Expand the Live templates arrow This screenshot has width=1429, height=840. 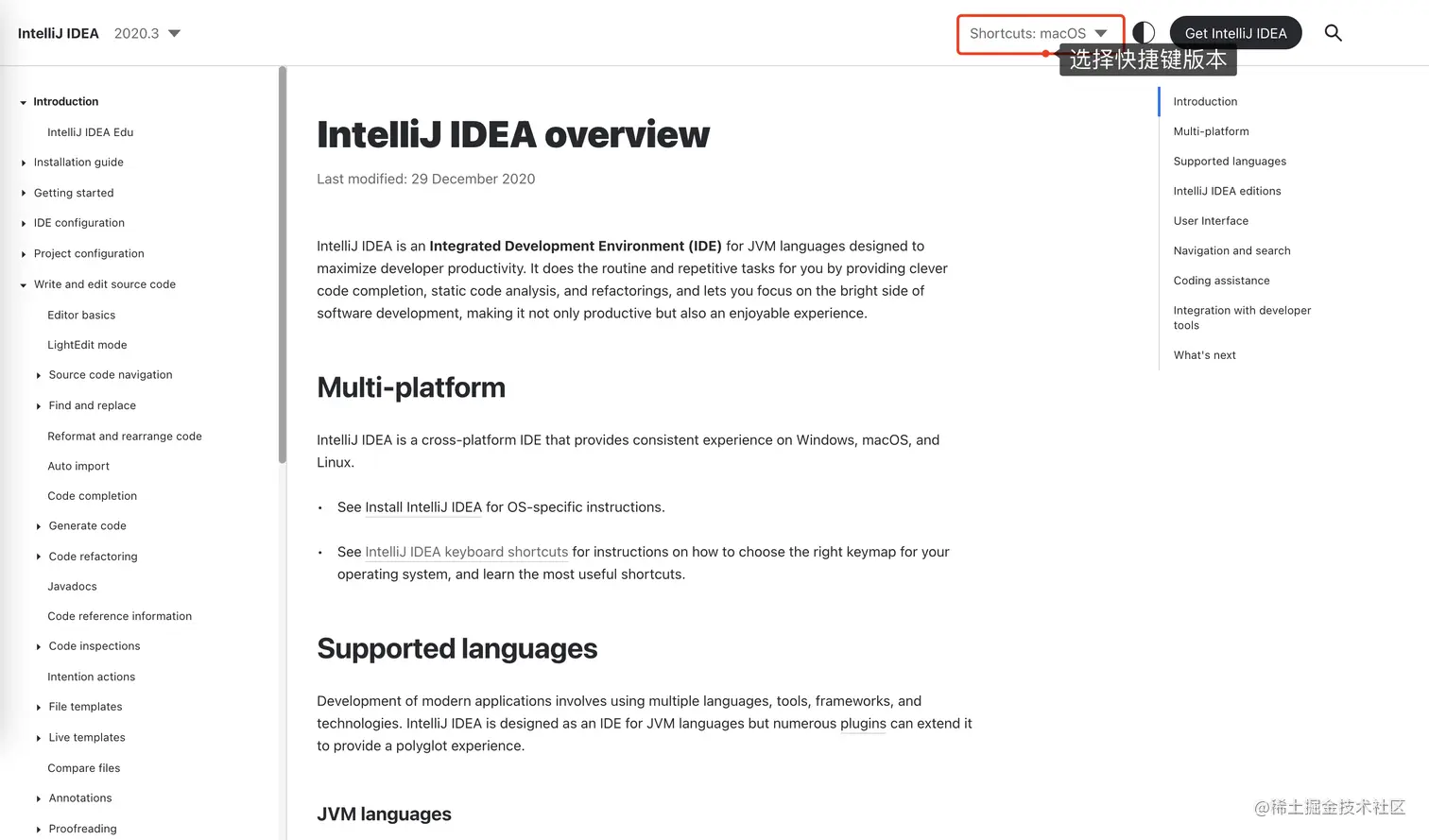click(x=38, y=738)
